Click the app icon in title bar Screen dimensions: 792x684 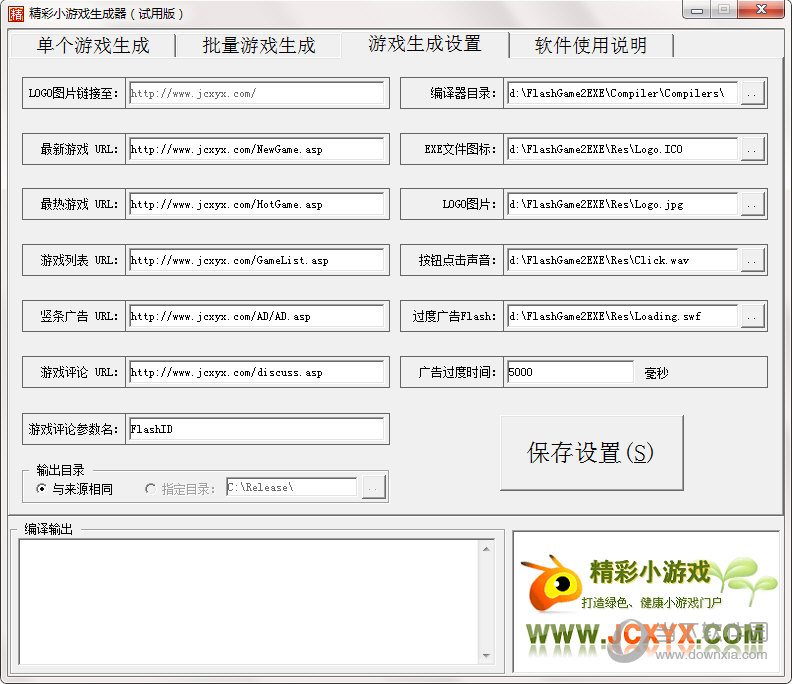(15, 14)
